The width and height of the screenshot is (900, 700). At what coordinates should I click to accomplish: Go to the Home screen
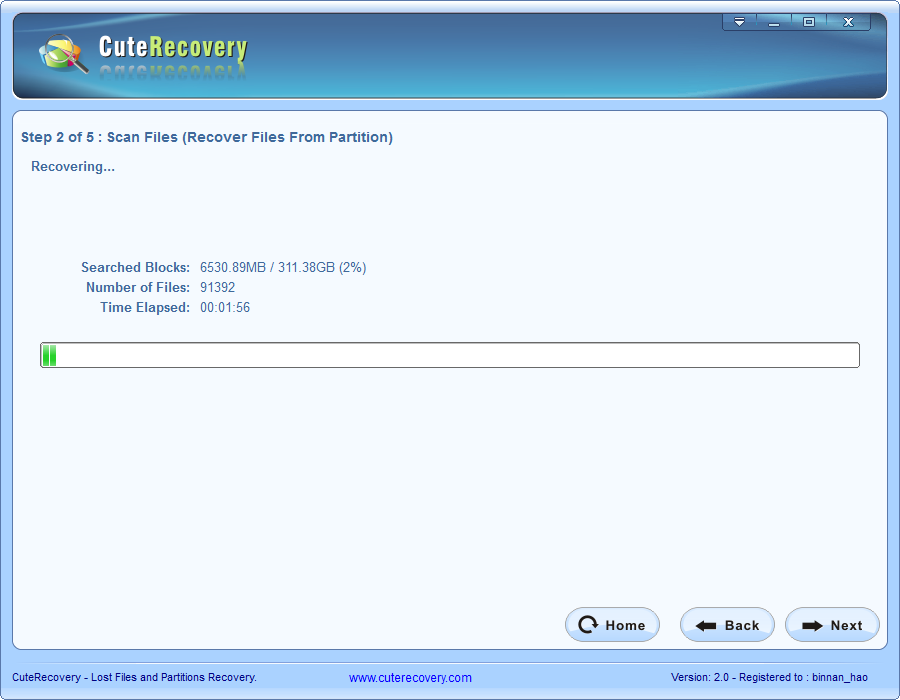(x=612, y=625)
